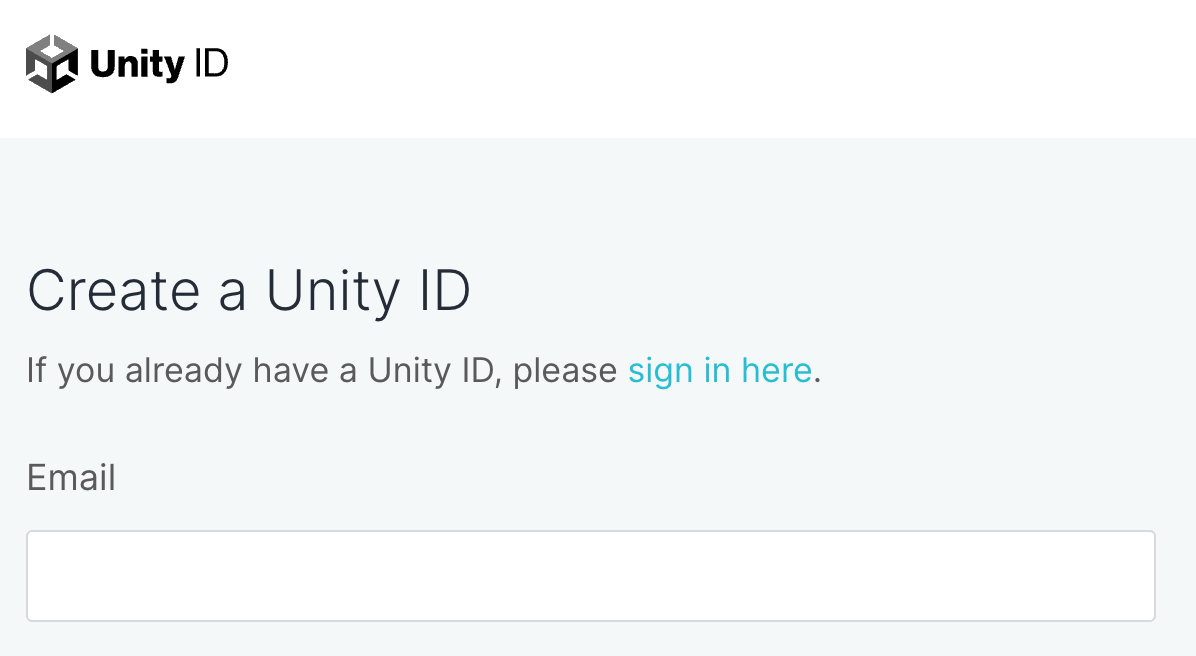Select the word "here" in the sign-in link
This screenshot has height=656, width=1196.
pyautogui.click(x=776, y=371)
